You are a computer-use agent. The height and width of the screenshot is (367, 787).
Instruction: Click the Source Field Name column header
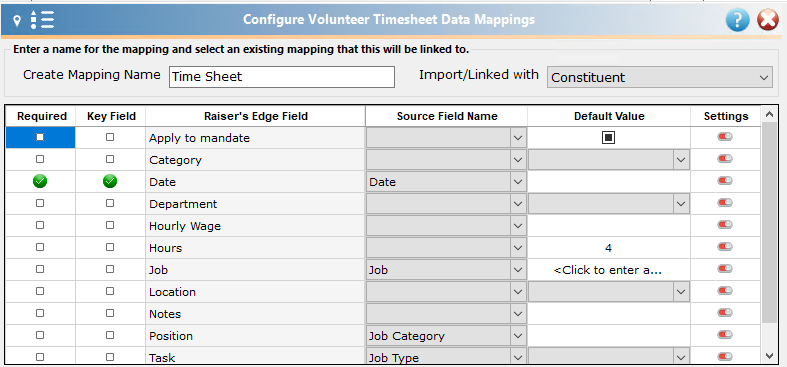[x=447, y=116]
